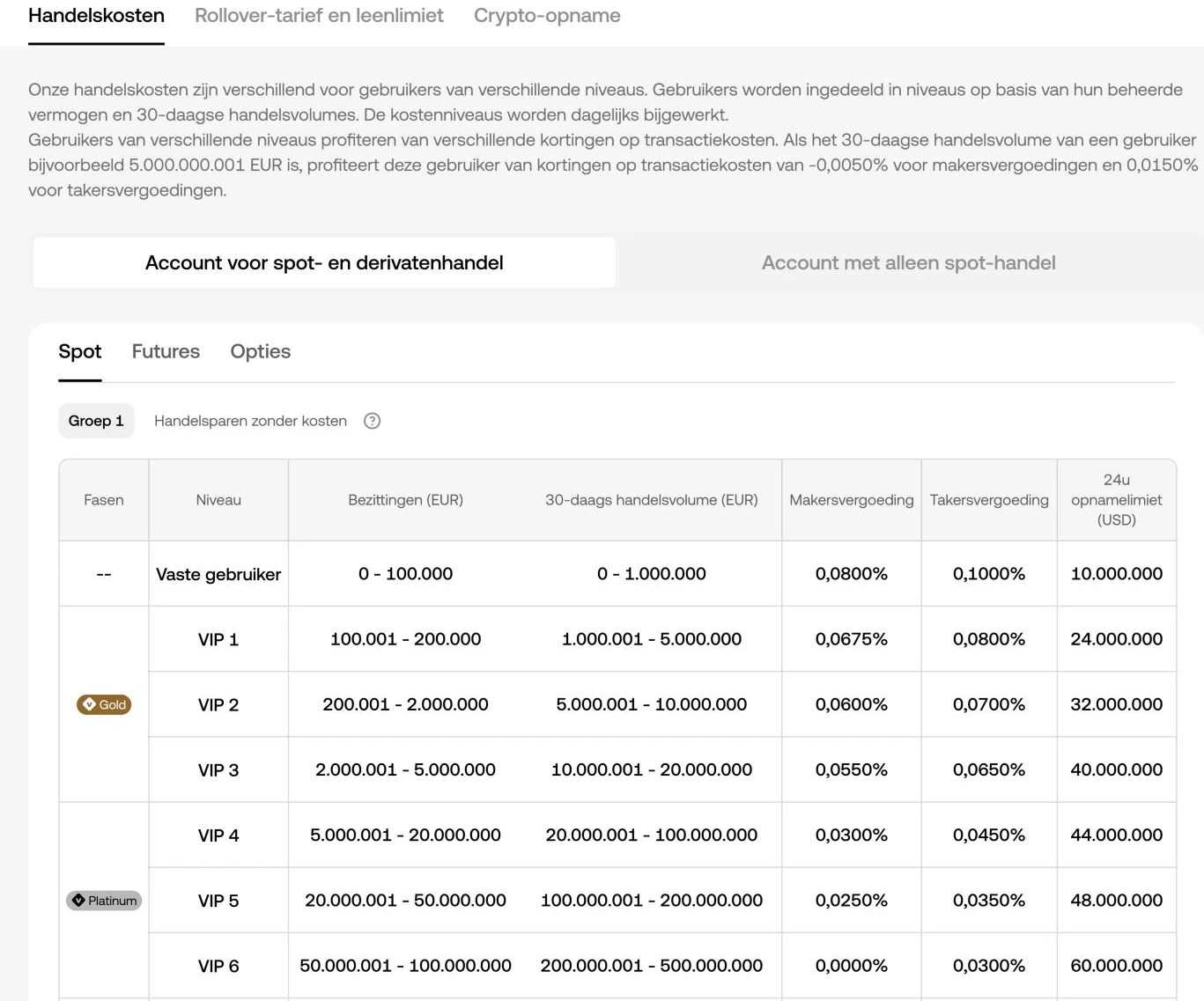1204x1001 pixels.
Task: Click the Takersvergoeding column header
Action: 989,500
